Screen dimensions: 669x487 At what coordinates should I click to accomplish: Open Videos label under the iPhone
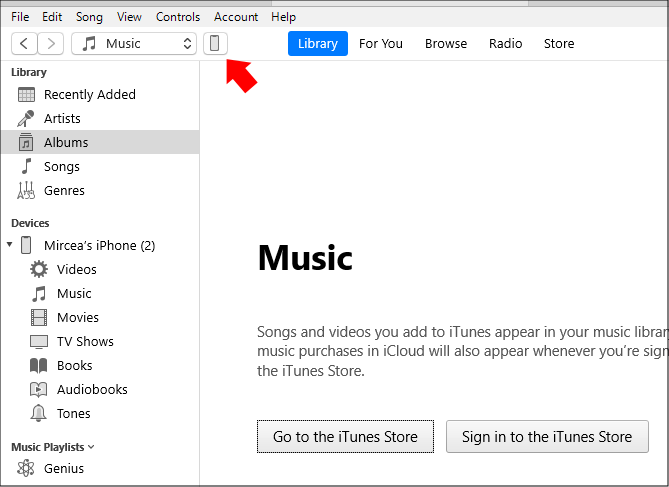(x=77, y=270)
